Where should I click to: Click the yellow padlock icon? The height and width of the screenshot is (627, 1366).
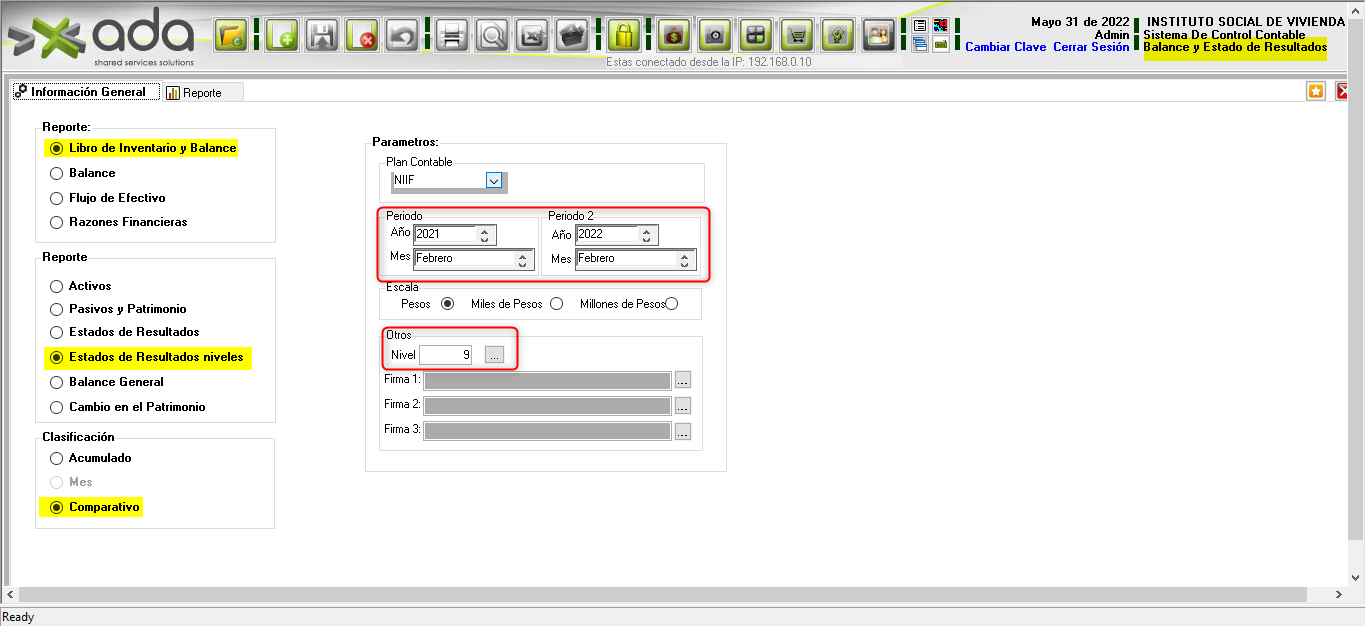click(x=624, y=36)
